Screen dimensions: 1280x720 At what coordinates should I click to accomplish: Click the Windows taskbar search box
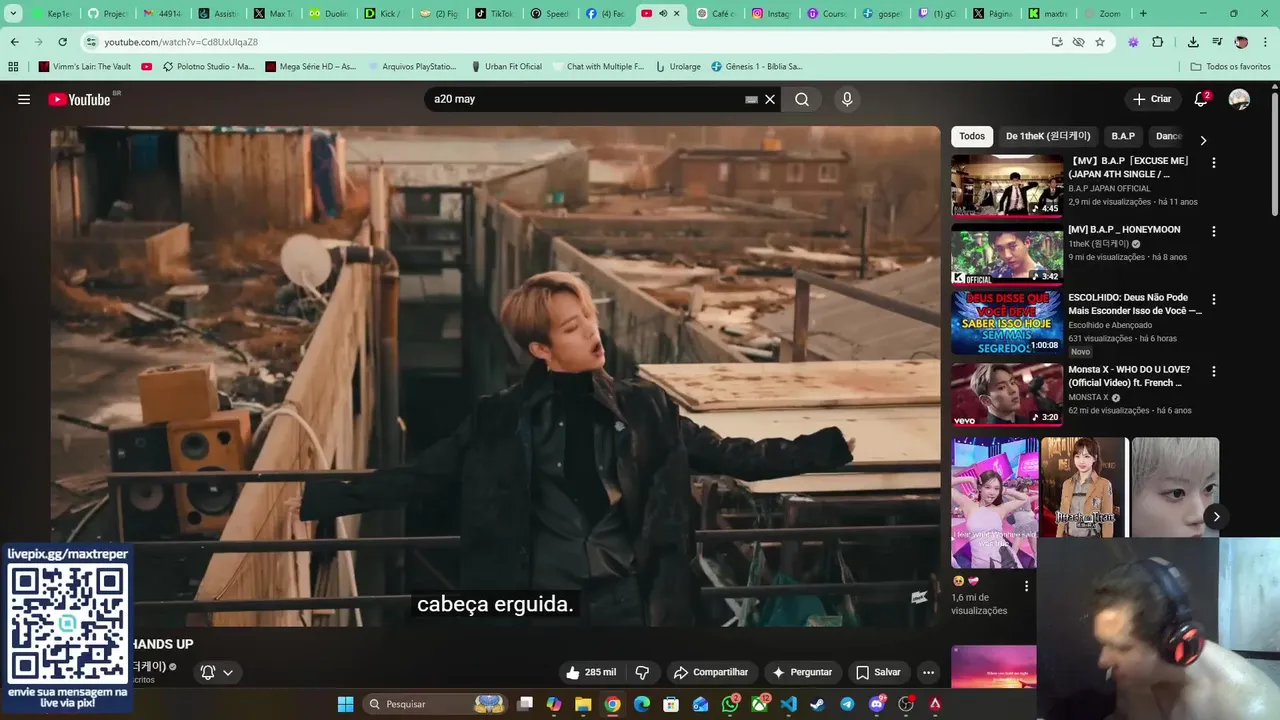pyautogui.click(x=435, y=704)
